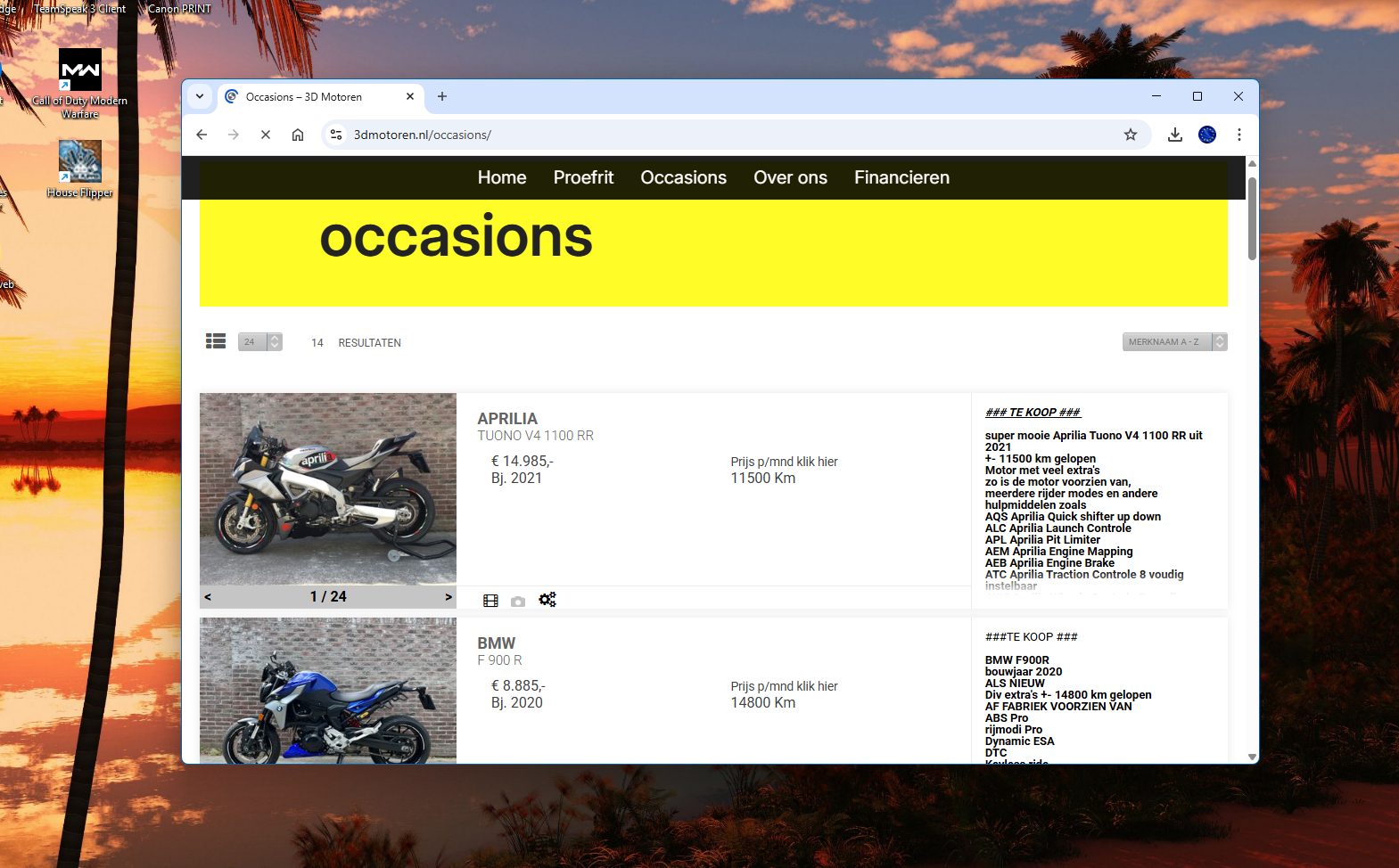This screenshot has width=1399, height=868.
Task: Click the camera icon under Aprilia listing
Action: pyautogui.click(x=518, y=602)
